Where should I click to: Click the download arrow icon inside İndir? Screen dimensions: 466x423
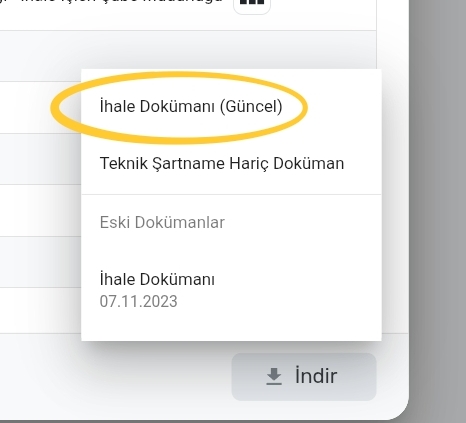point(274,377)
